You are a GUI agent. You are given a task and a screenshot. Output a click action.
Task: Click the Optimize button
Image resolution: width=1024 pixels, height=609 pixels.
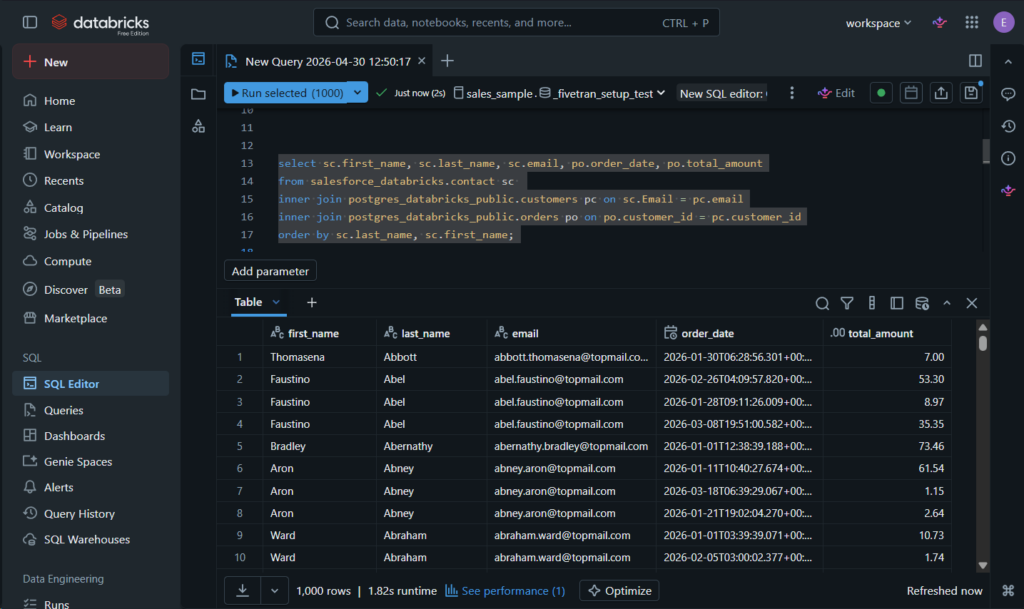point(619,590)
